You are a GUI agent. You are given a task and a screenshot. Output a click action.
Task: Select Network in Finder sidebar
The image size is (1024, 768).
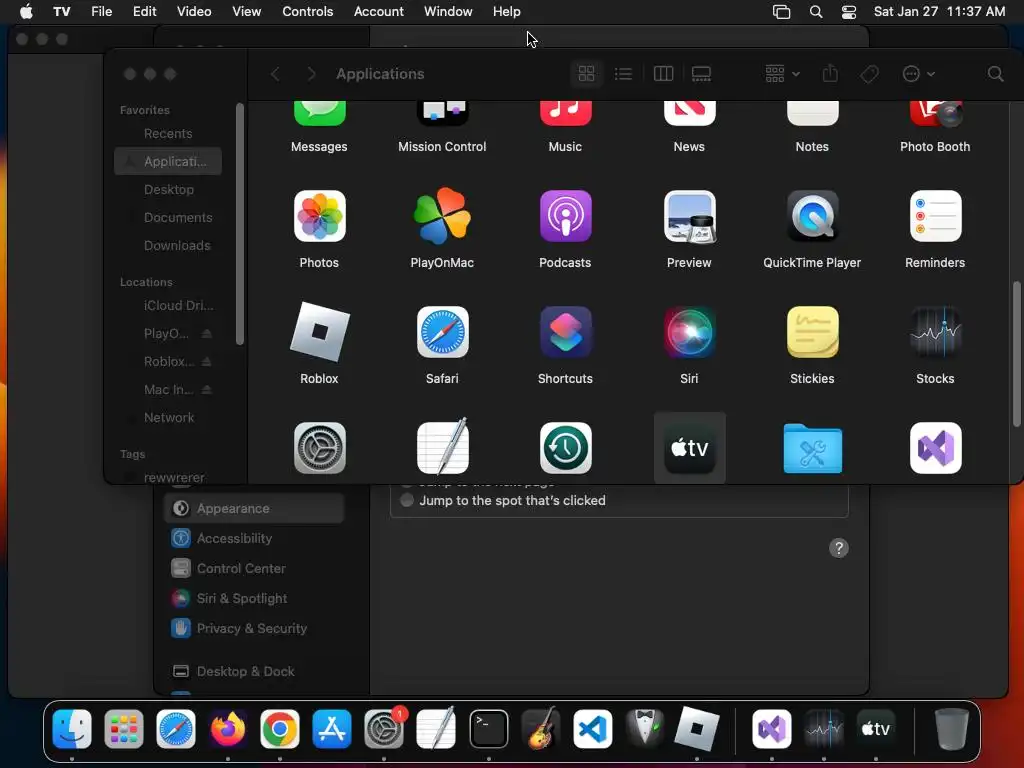pos(168,417)
